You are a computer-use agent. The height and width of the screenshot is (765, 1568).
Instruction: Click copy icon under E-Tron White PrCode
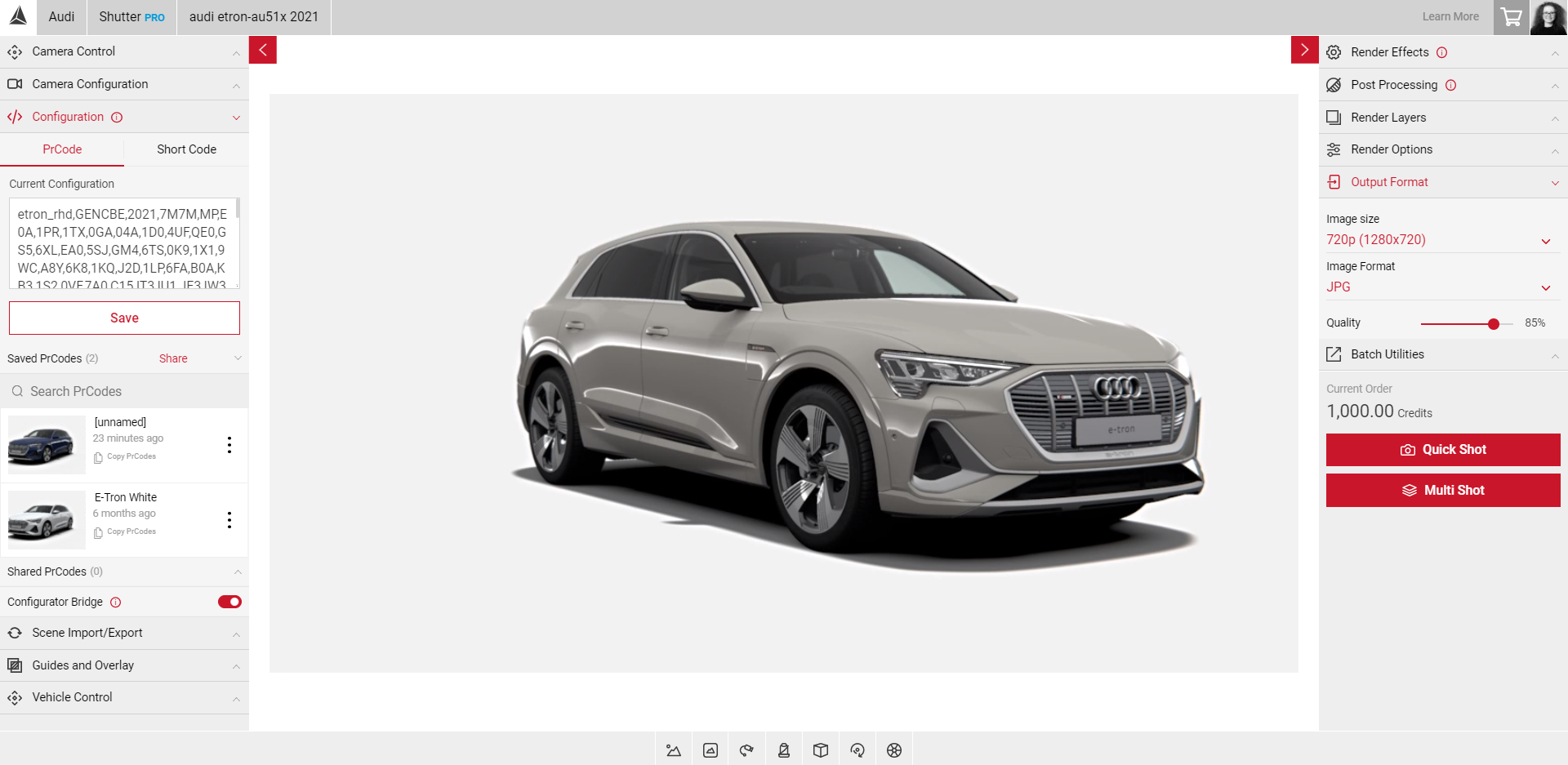click(98, 532)
